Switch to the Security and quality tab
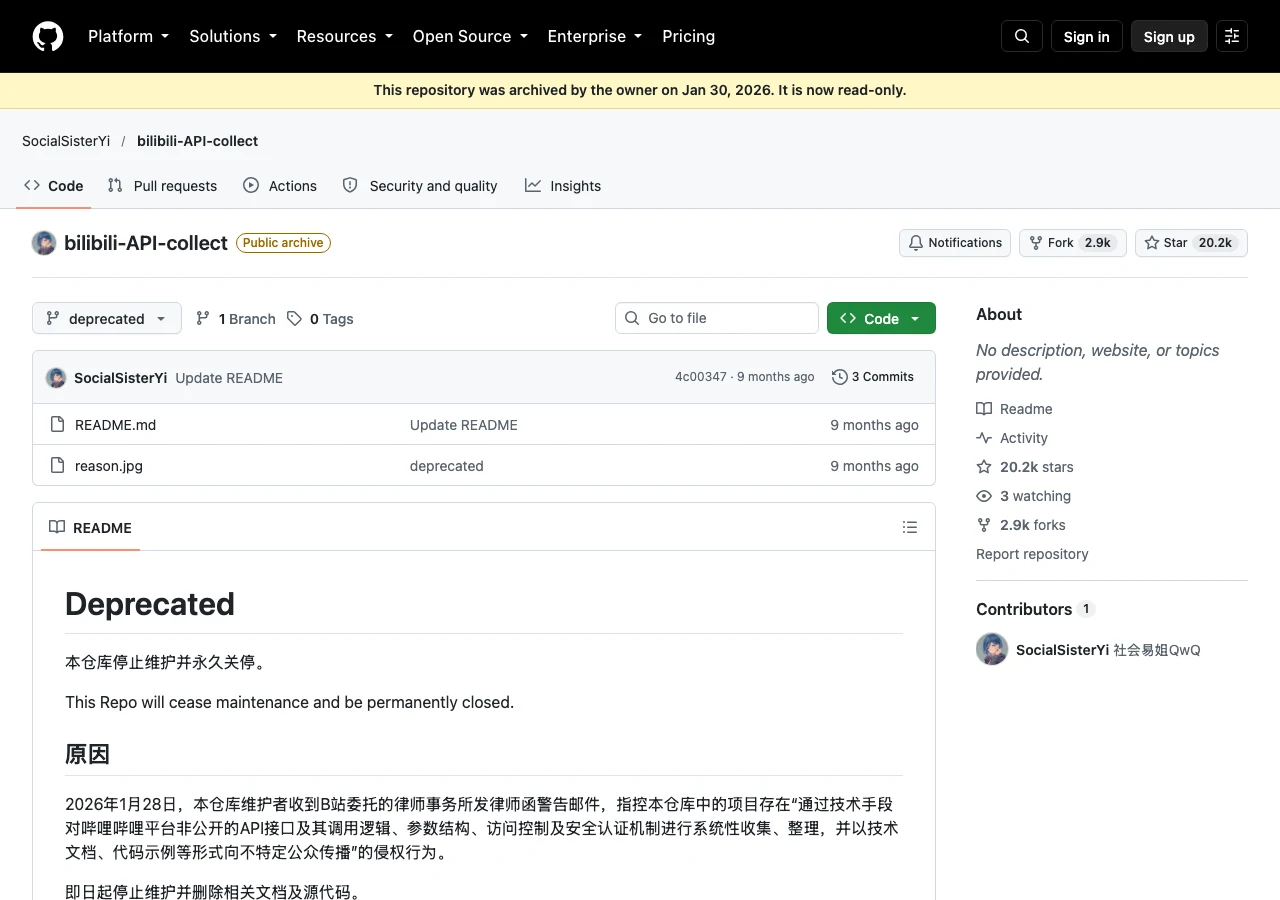 pos(420,186)
